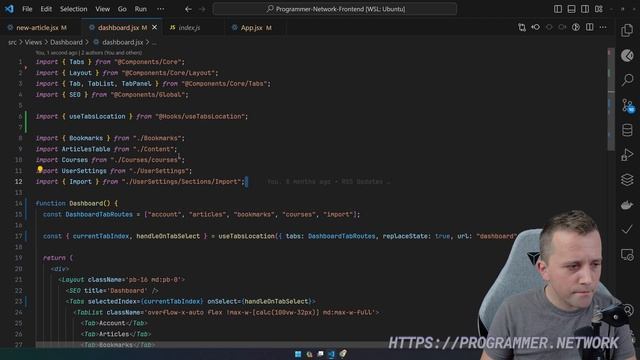Customize layout icon in title bar

tap(598, 9)
